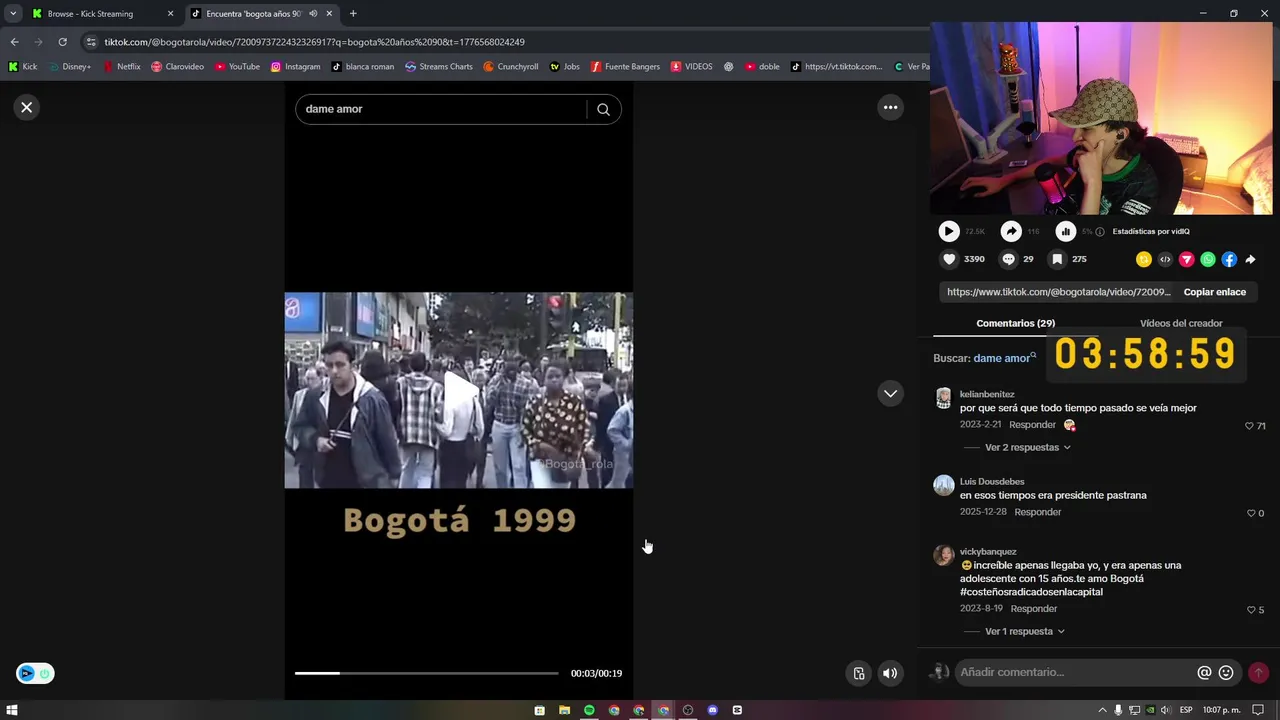This screenshot has width=1280, height=720.
Task: Click Copiar enlace button
Action: [1215, 292]
